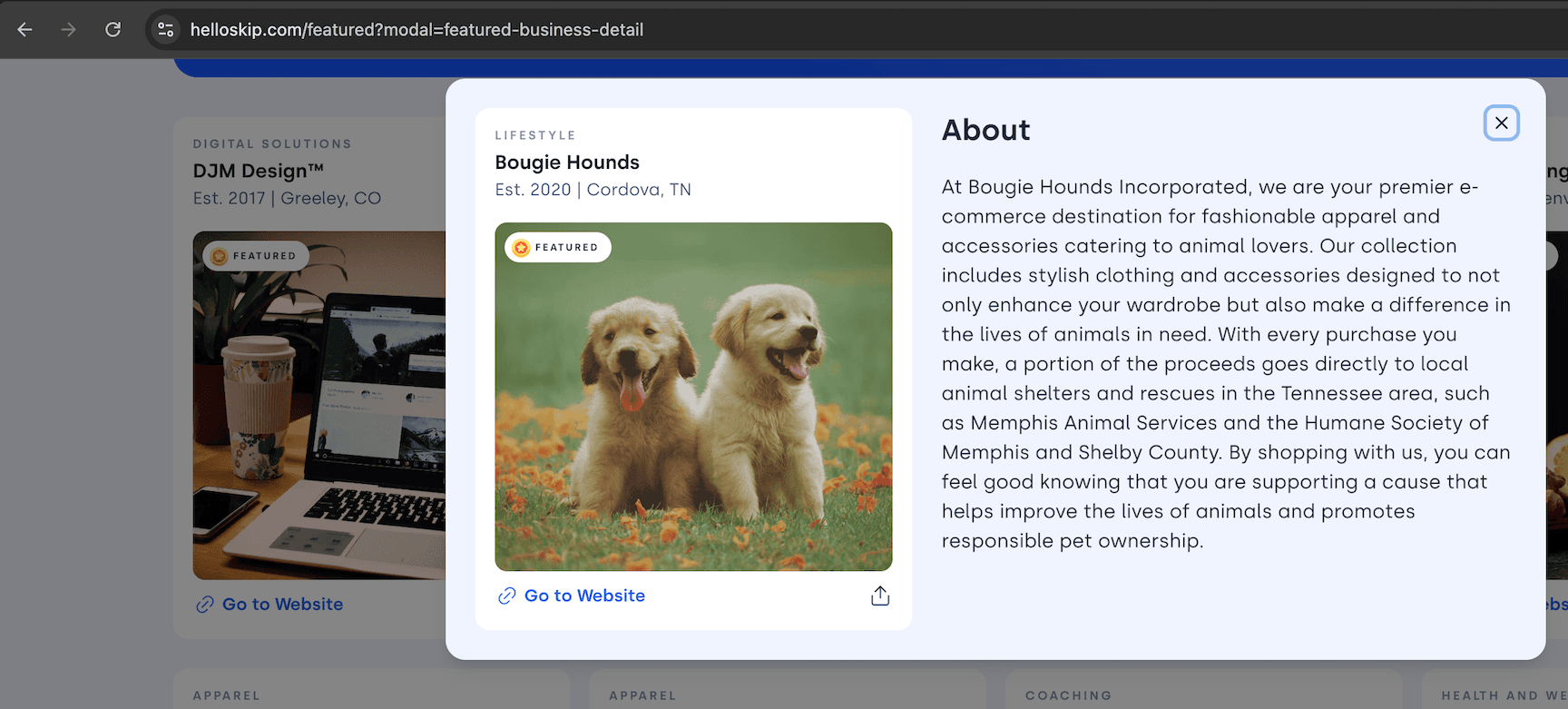Click the share icon in the modal
Image resolution: width=1568 pixels, height=709 pixels.
(879, 596)
